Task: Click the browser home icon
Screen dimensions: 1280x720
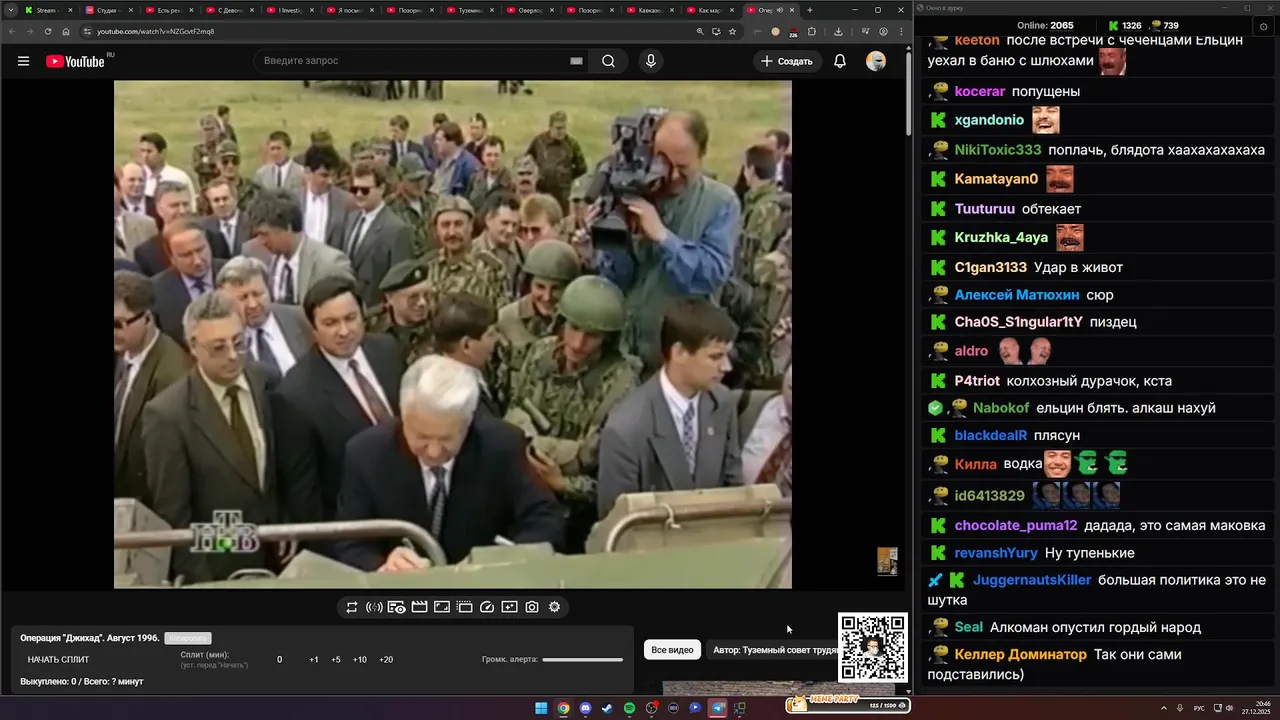Action: coord(66,31)
